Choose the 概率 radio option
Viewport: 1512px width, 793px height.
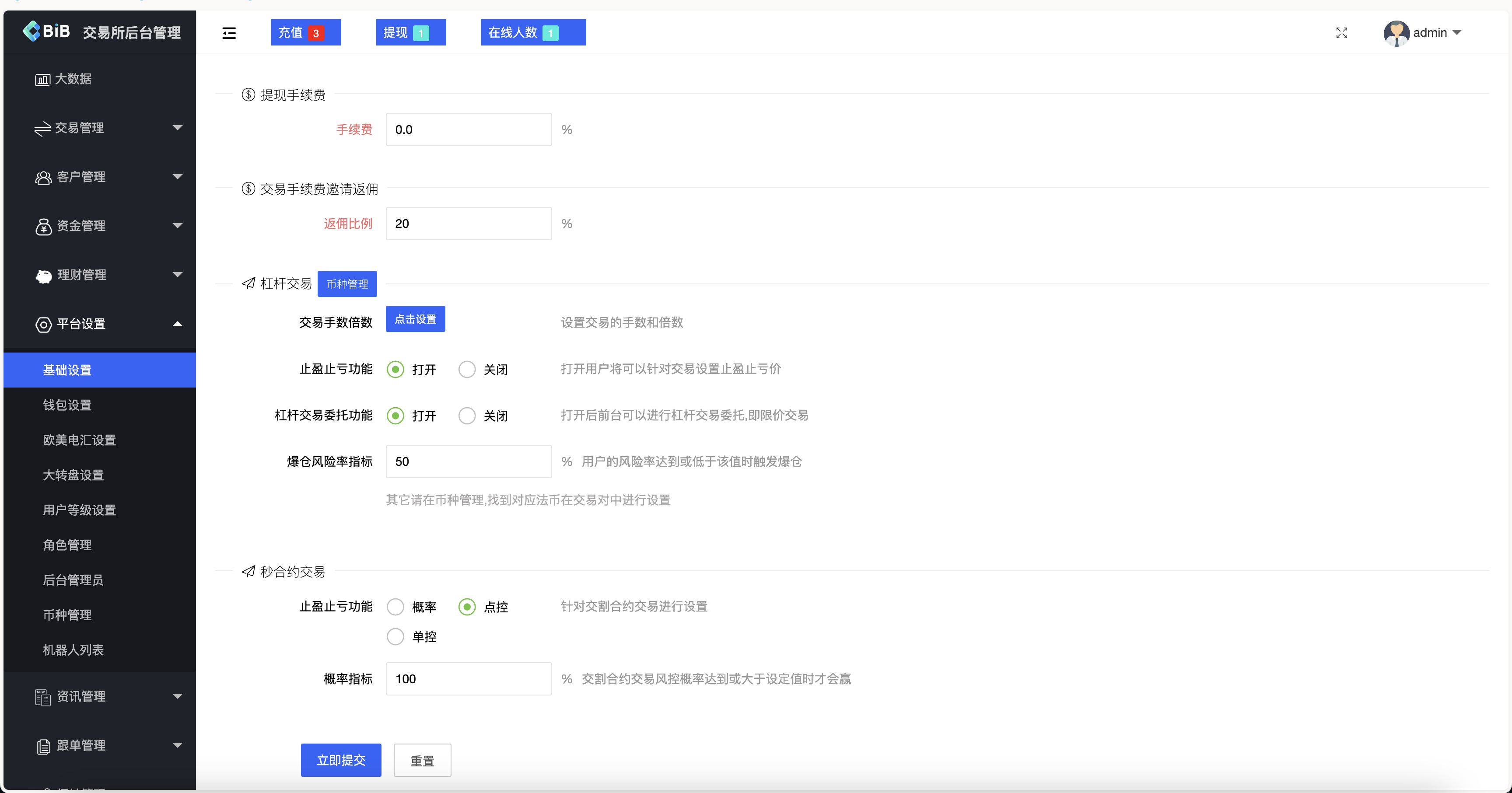395,606
